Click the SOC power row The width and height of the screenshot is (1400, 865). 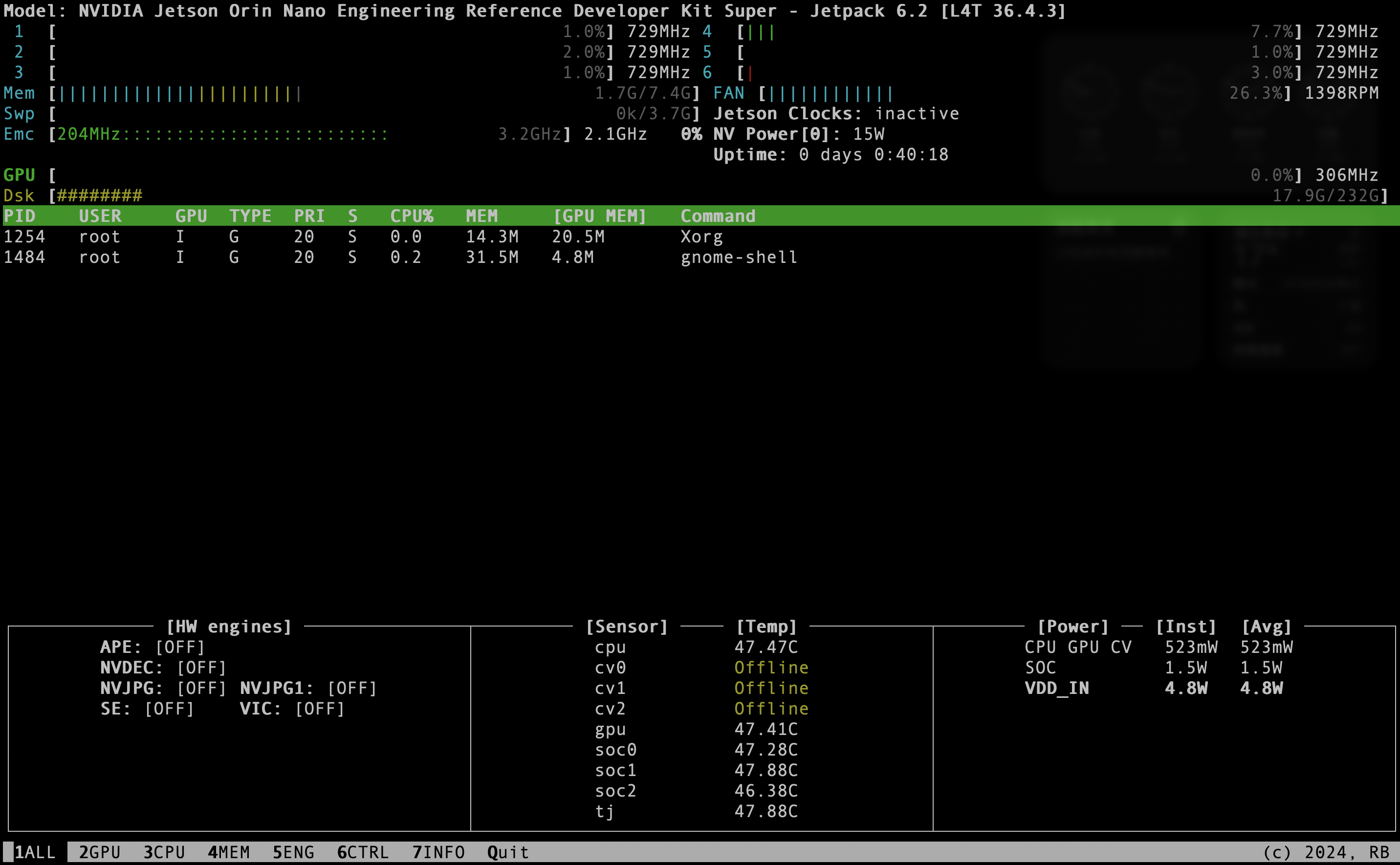[x=1154, y=668]
